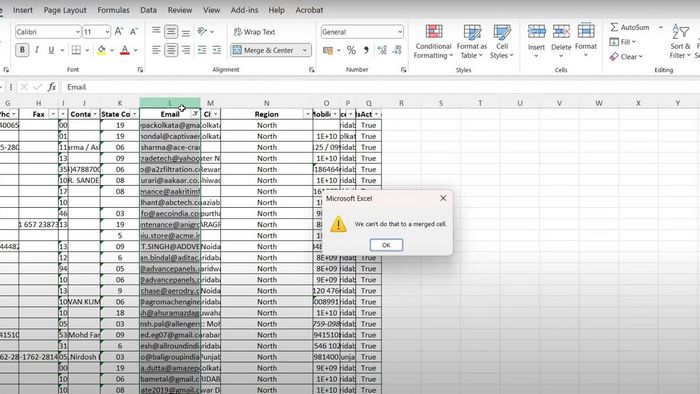Open the General number format dropdown
700x394 pixels.
400,32
